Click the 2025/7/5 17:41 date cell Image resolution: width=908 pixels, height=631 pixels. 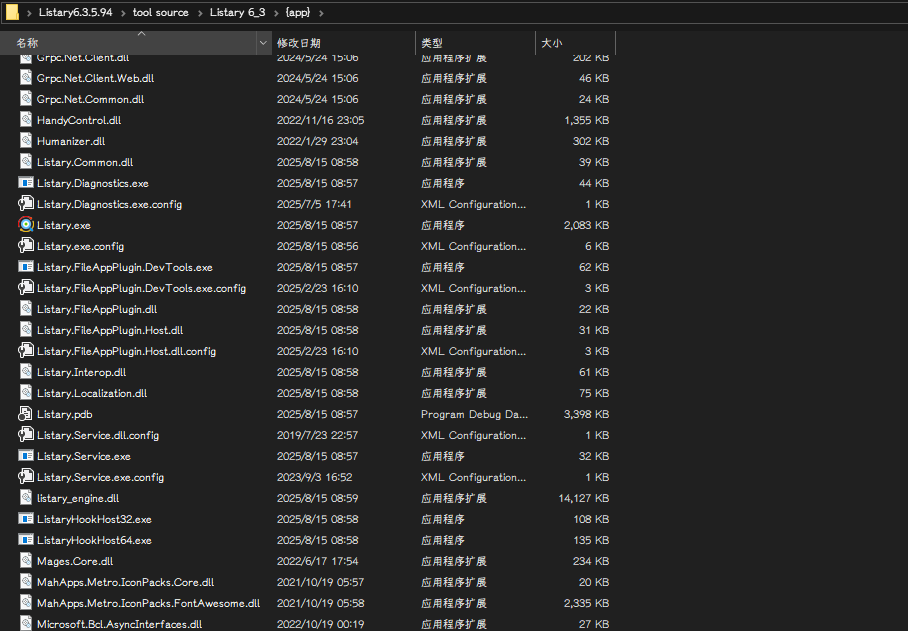coord(314,204)
